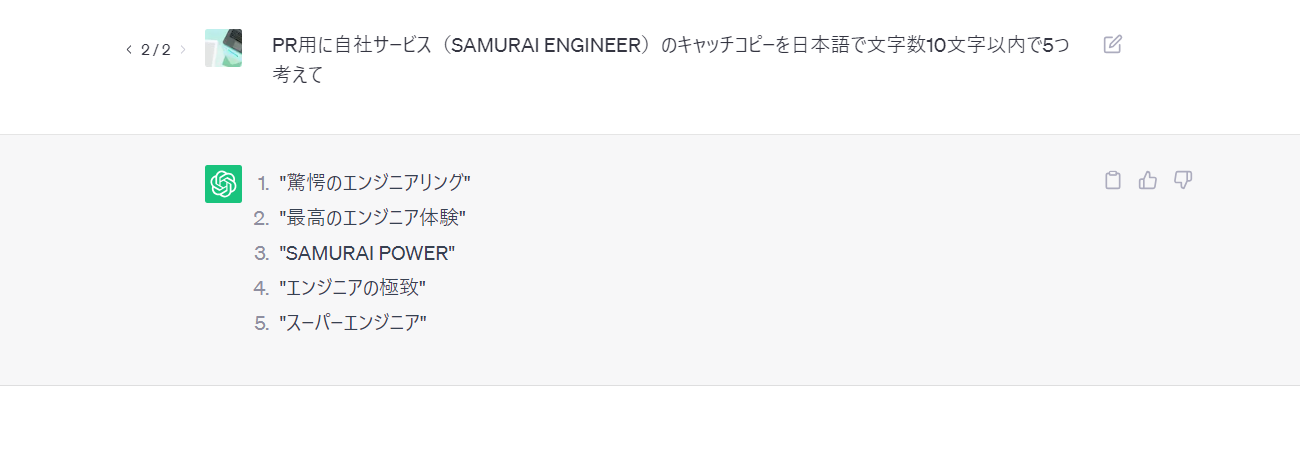Image resolution: width=1300 pixels, height=459 pixels.
Task: Click the green ChatGPT logo avatar
Action: [x=223, y=184]
